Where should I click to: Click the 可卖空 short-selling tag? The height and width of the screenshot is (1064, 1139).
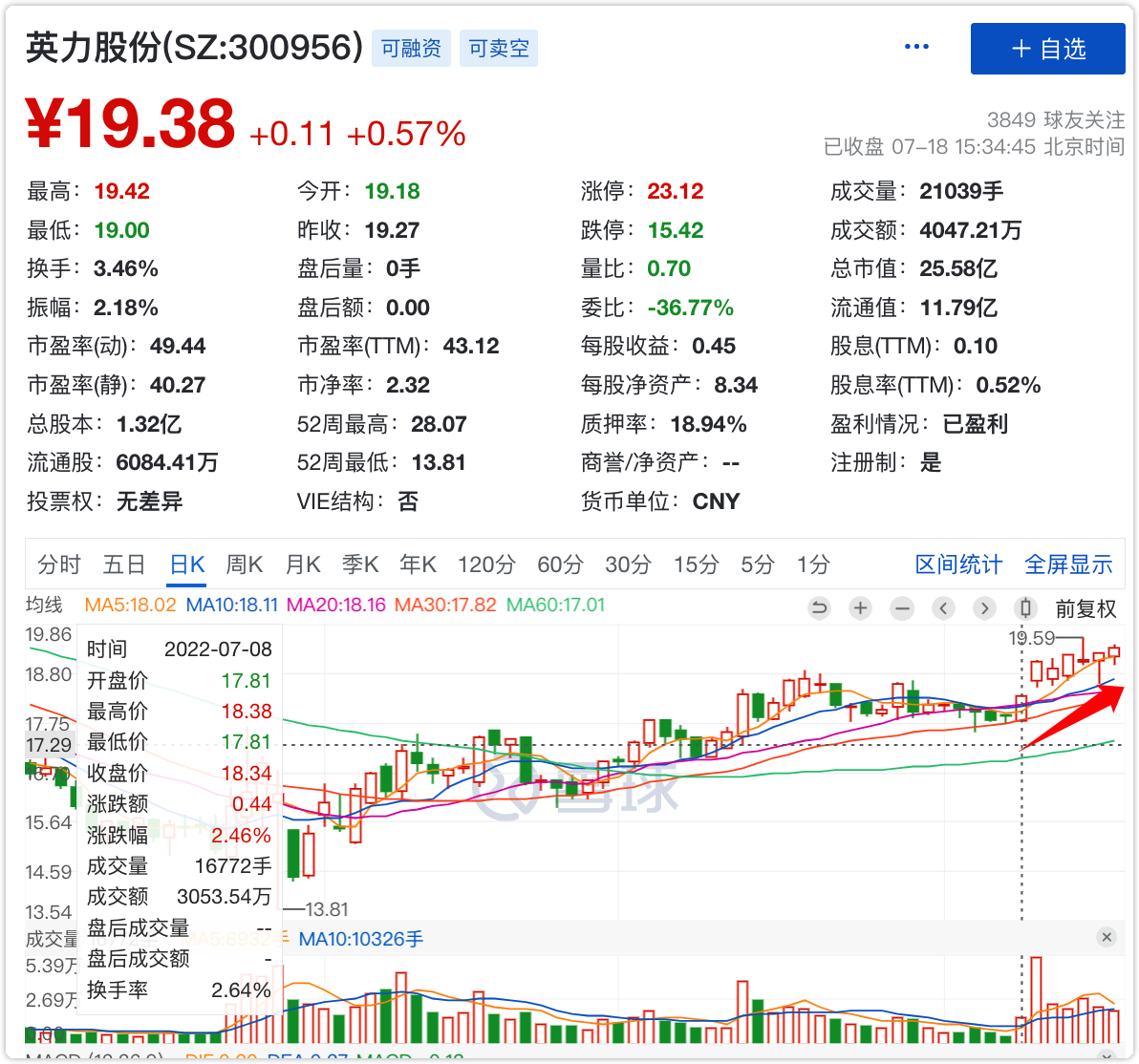[499, 48]
